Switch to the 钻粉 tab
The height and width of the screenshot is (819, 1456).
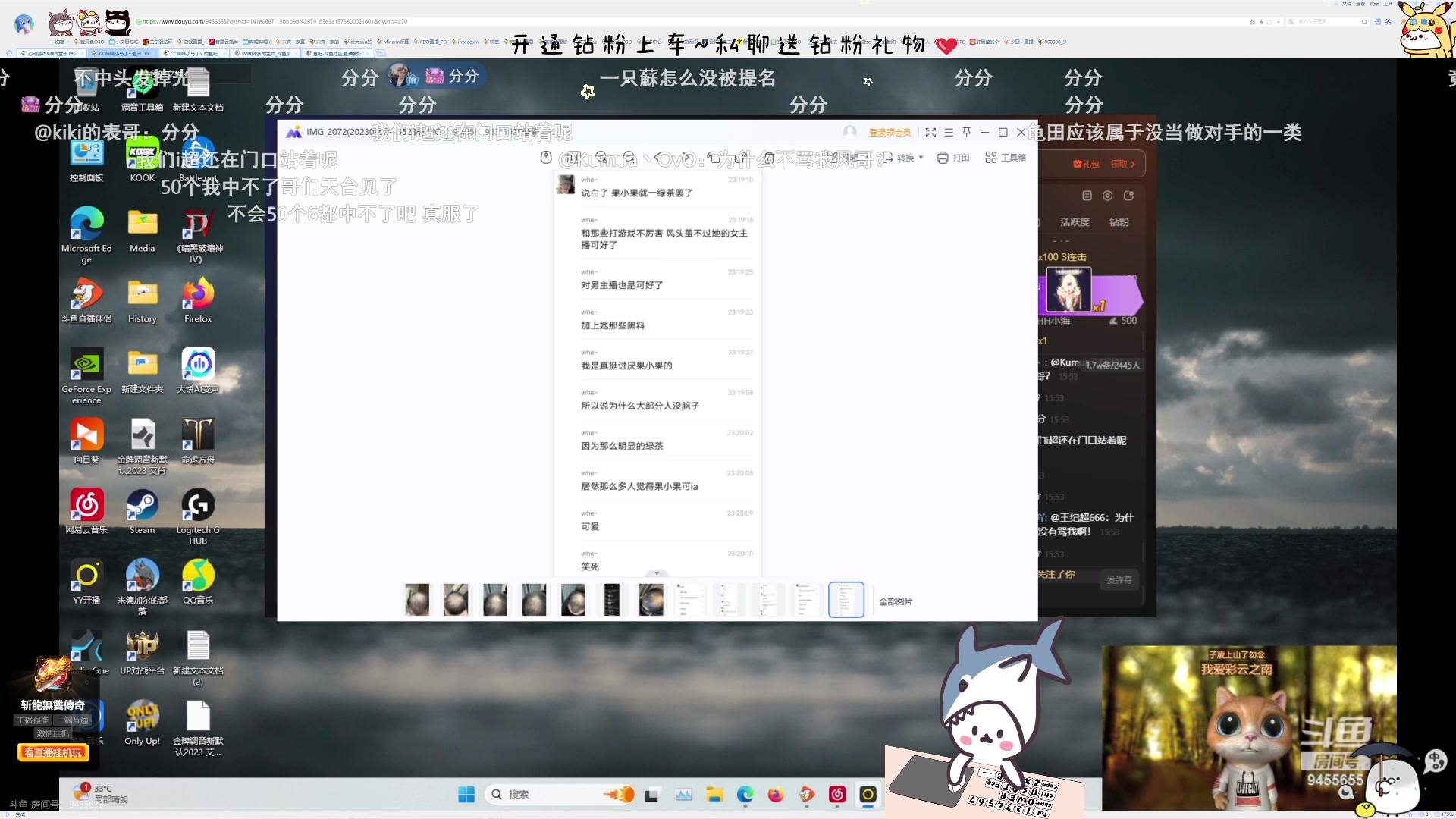click(1118, 222)
